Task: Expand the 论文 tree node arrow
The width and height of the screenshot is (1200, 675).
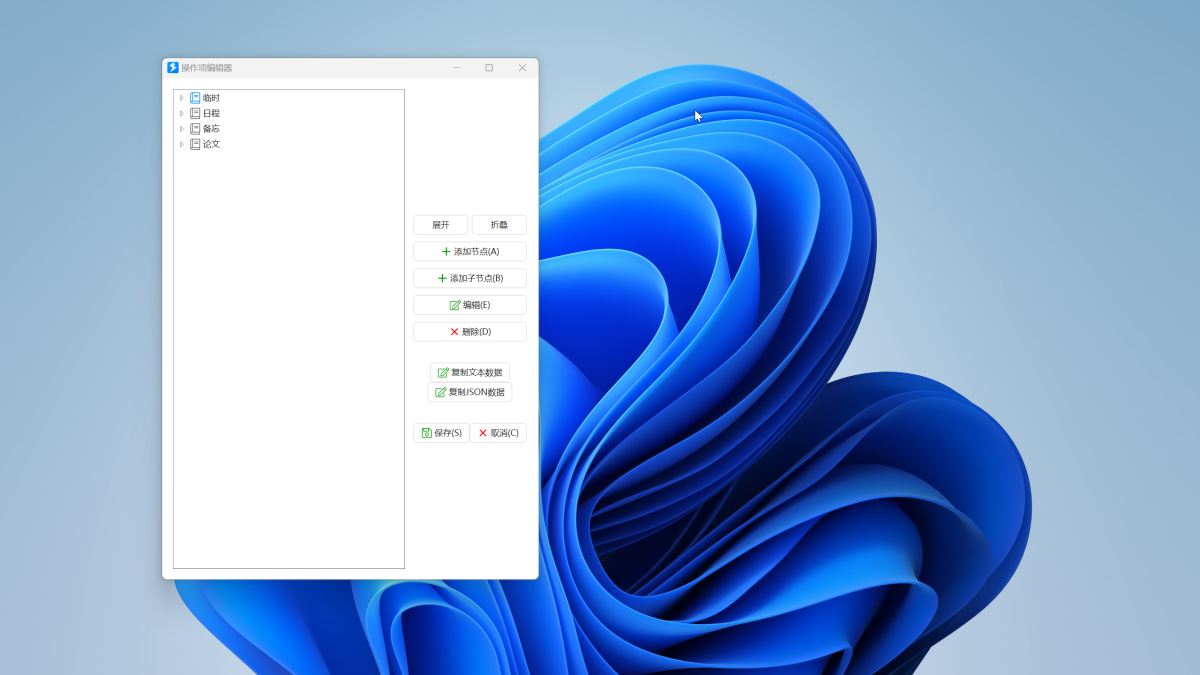Action: (182, 144)
